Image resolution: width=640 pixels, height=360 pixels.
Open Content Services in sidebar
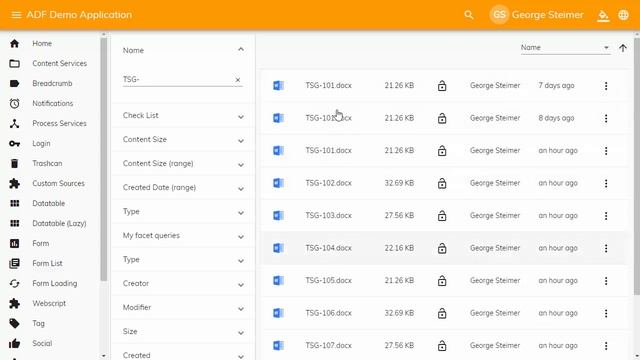coord(60,63)
